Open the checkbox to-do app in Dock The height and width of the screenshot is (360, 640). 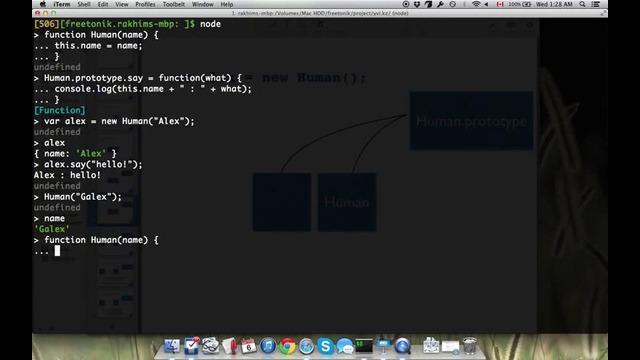(191, 346)
